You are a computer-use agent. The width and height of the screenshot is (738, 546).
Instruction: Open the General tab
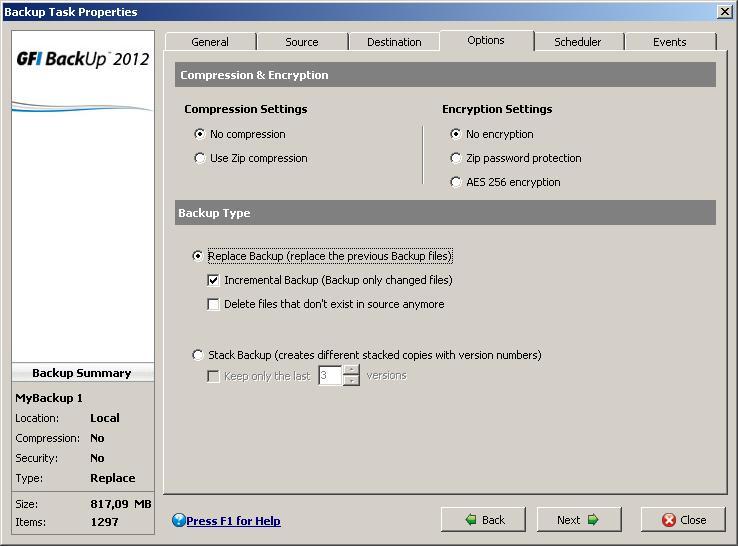(x=210, y=42)
